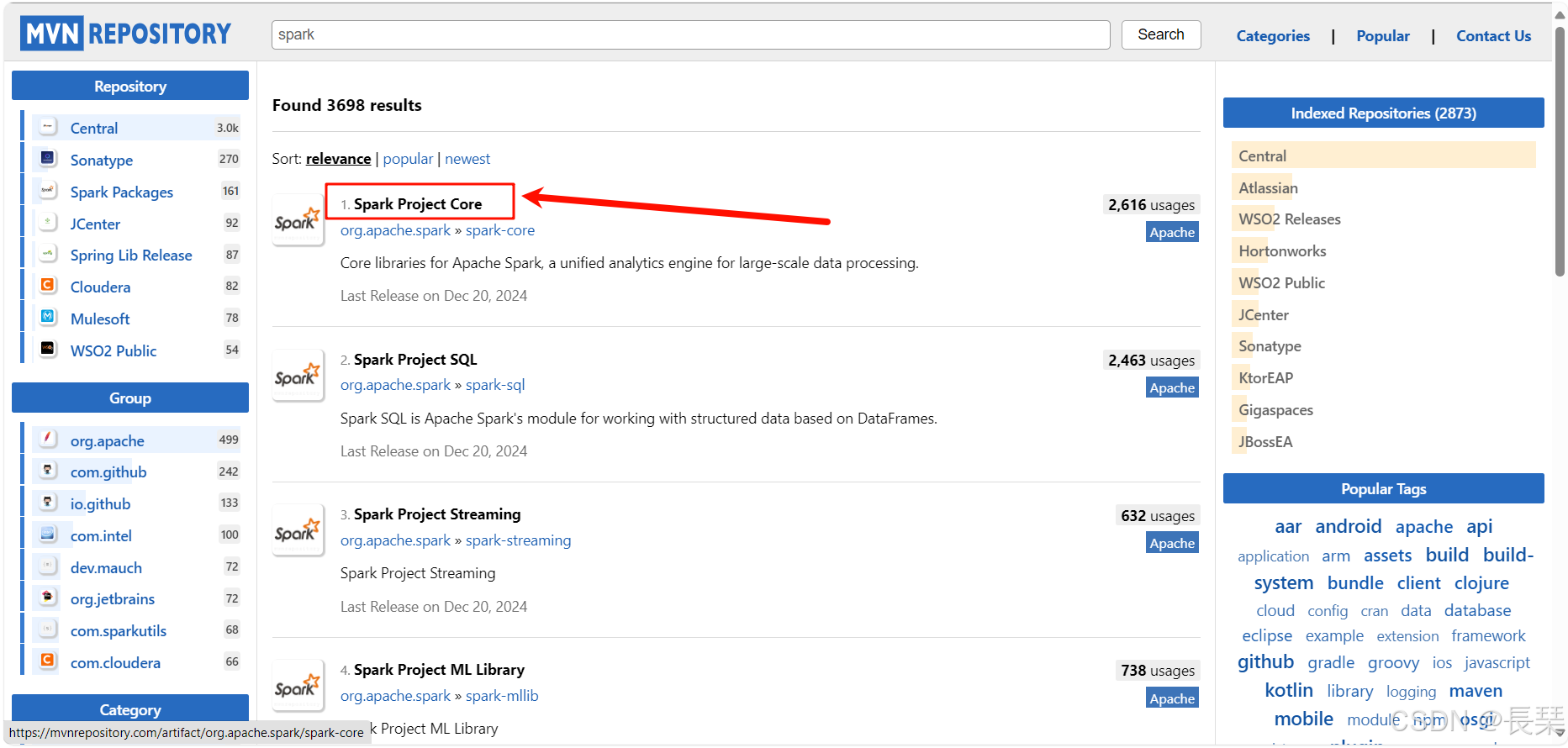
Task: Click the maven popular tag
Action: click(1476, 691)
